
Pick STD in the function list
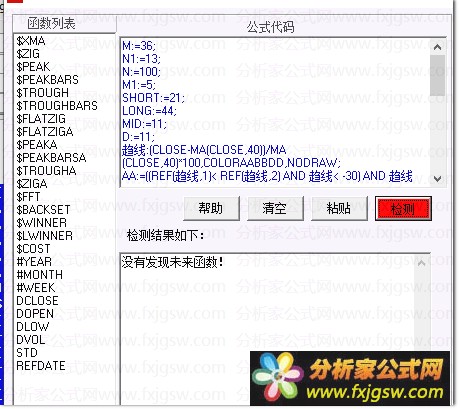27,353
